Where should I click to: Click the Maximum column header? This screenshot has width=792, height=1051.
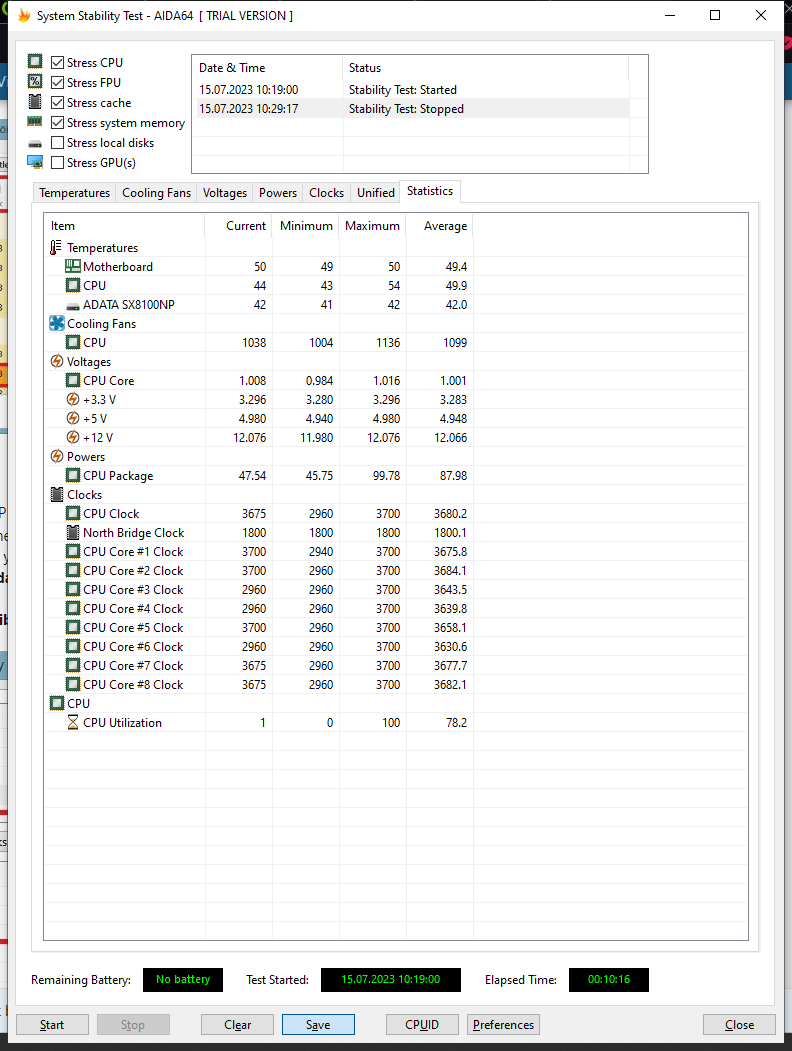coord(373,226)
